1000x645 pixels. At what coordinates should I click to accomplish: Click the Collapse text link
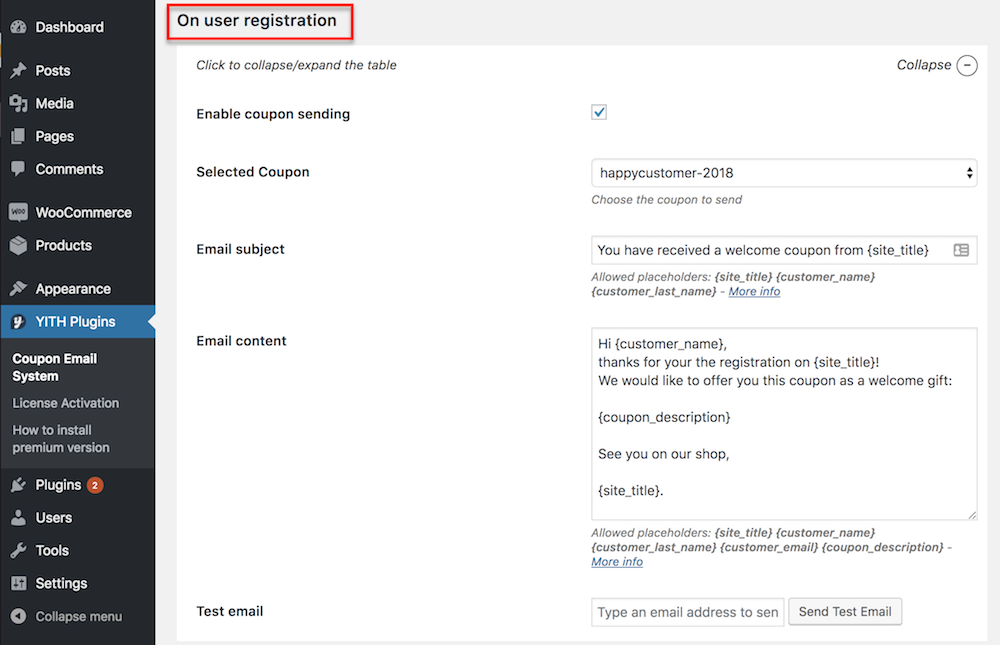click(x=924, y=65)
